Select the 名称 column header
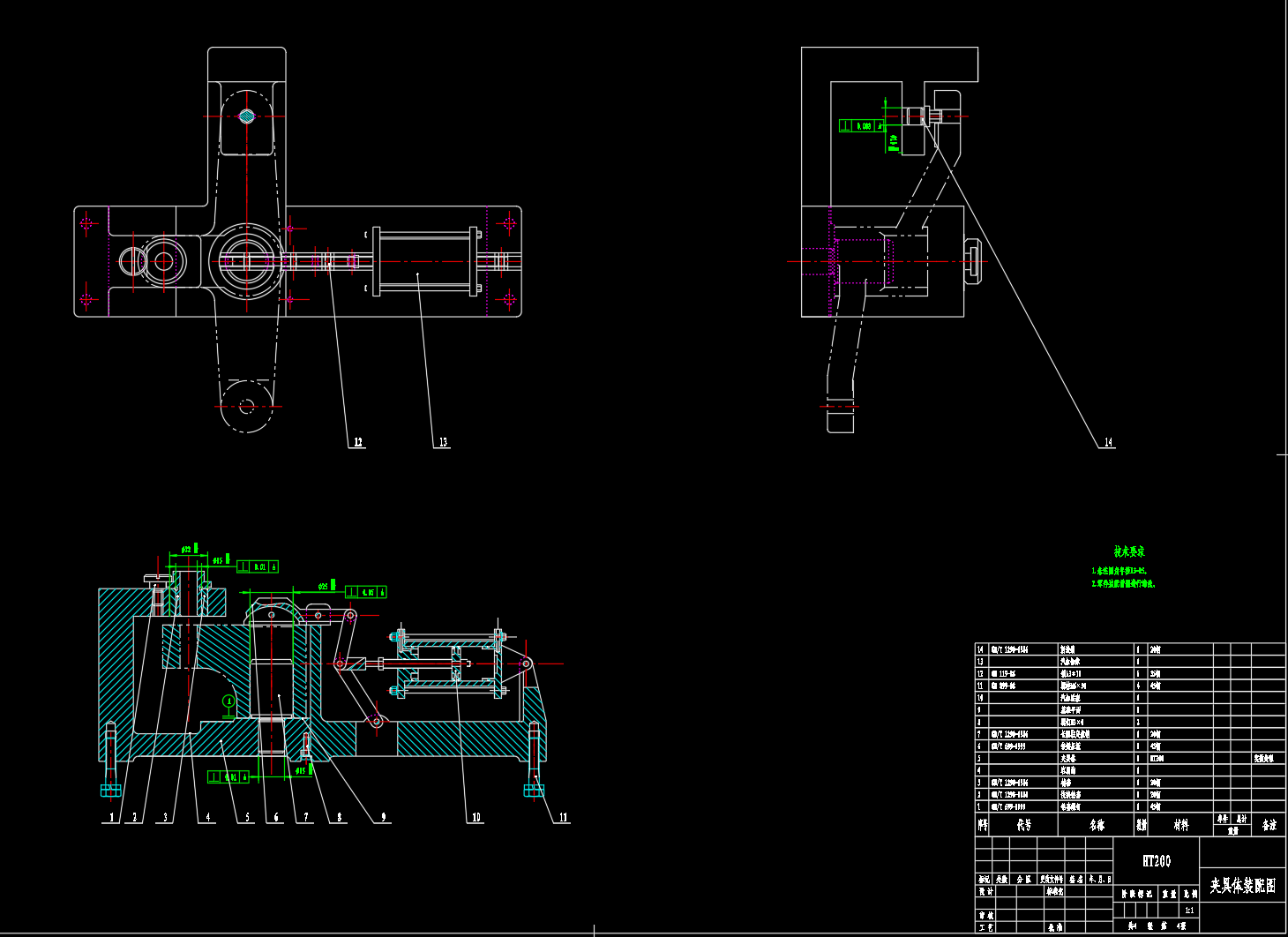Screen dimensions: 1288x937 coord(1097,825)
